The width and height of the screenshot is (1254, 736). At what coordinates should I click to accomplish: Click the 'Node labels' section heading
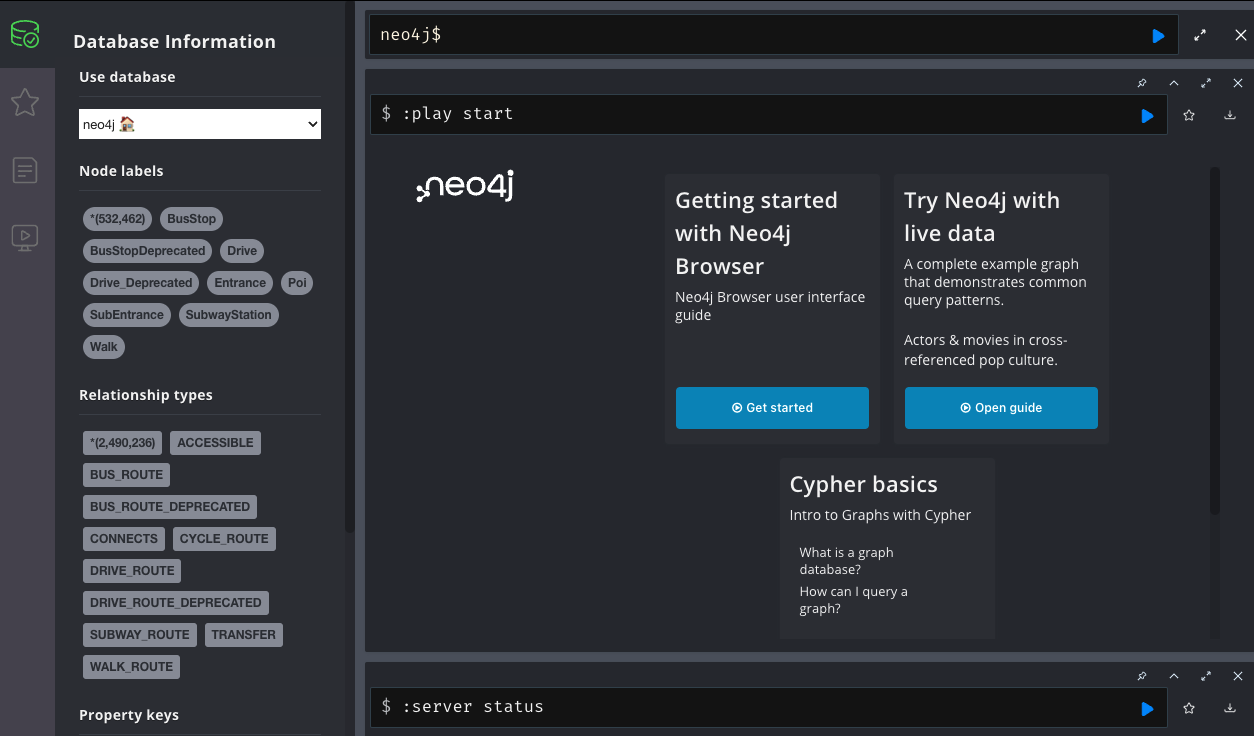pyautogui.click(x=121, y=171)
